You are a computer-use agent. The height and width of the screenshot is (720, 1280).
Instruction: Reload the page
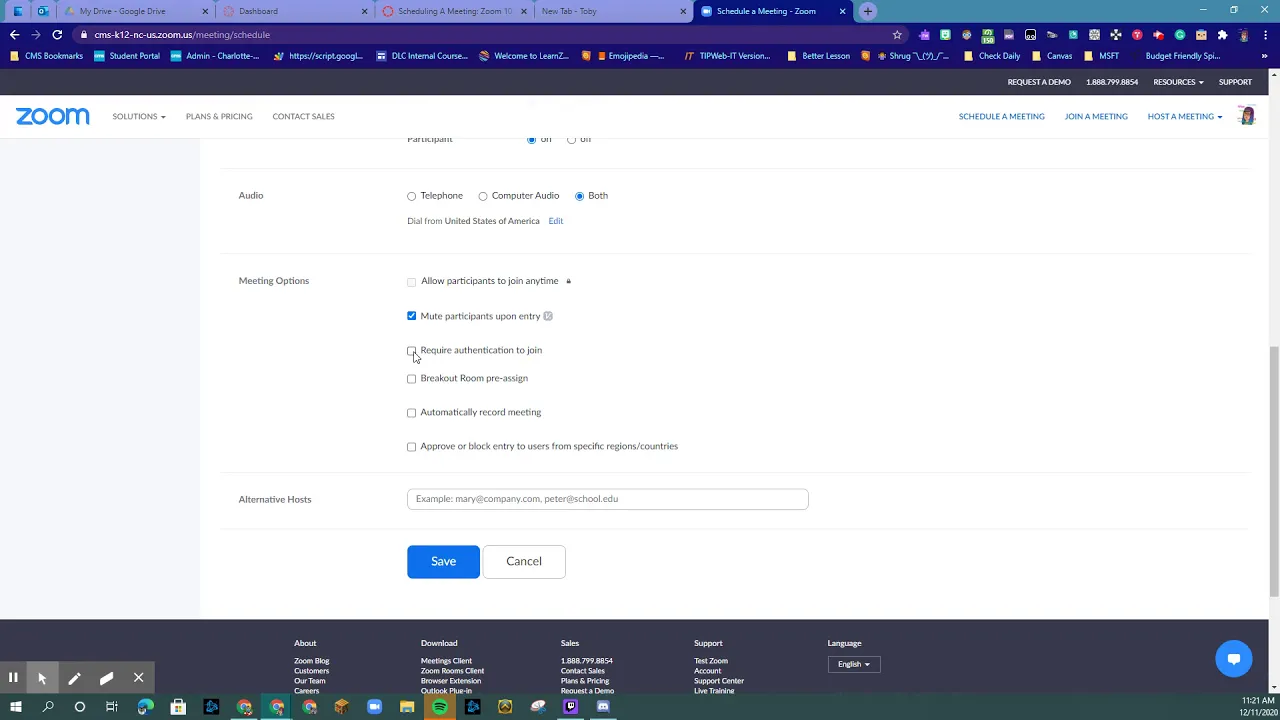point(57,34)
